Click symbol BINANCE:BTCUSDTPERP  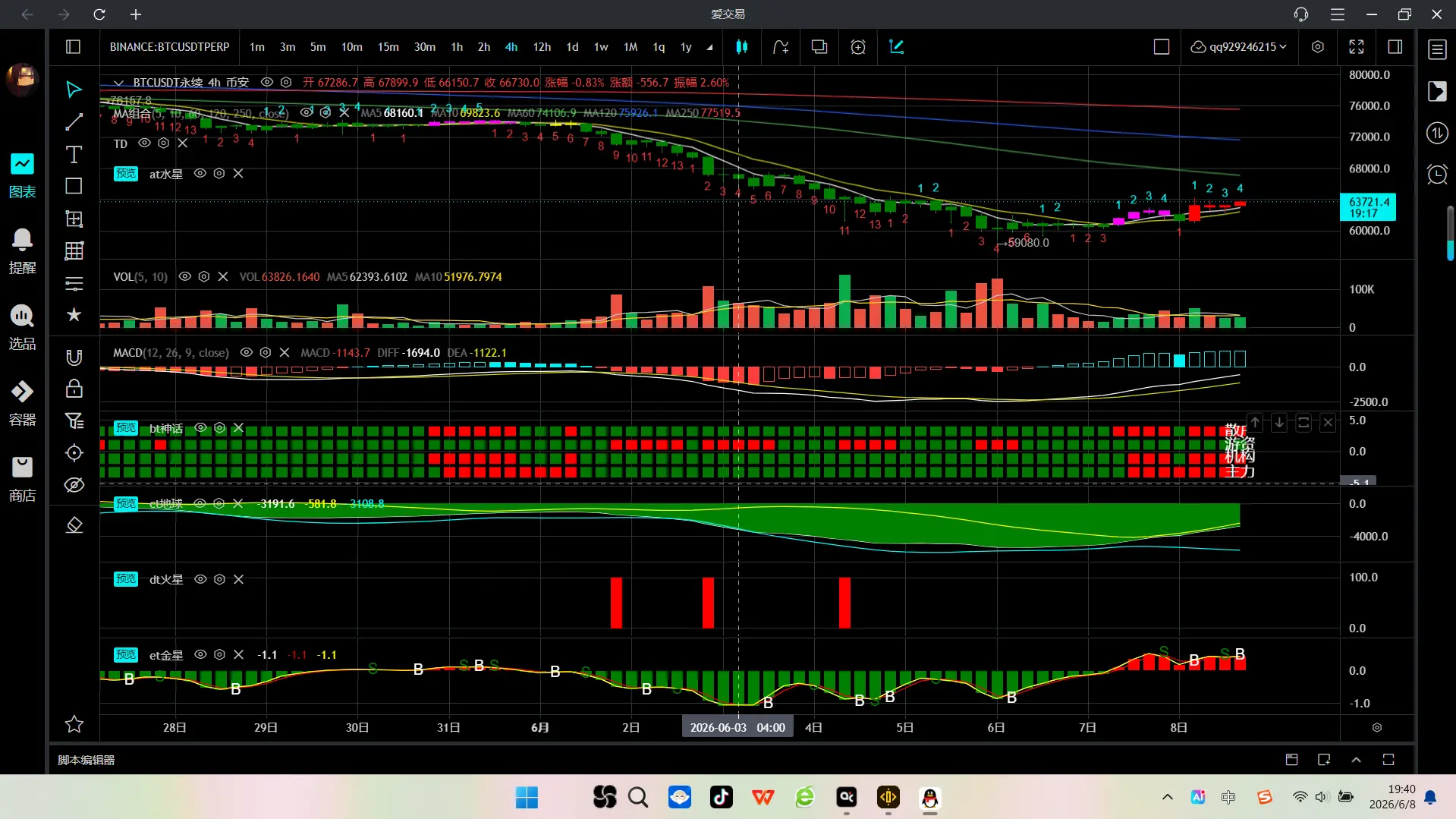coord(169,47)
